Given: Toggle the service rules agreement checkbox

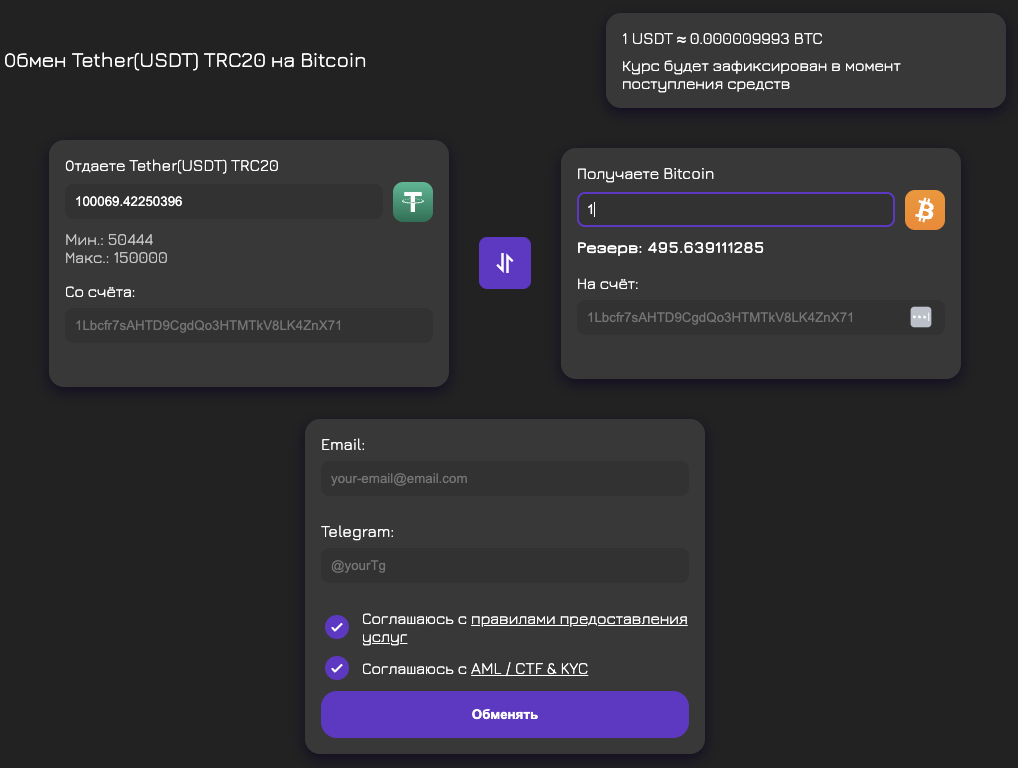Looking at the screenshot, I should coord(337,627).
